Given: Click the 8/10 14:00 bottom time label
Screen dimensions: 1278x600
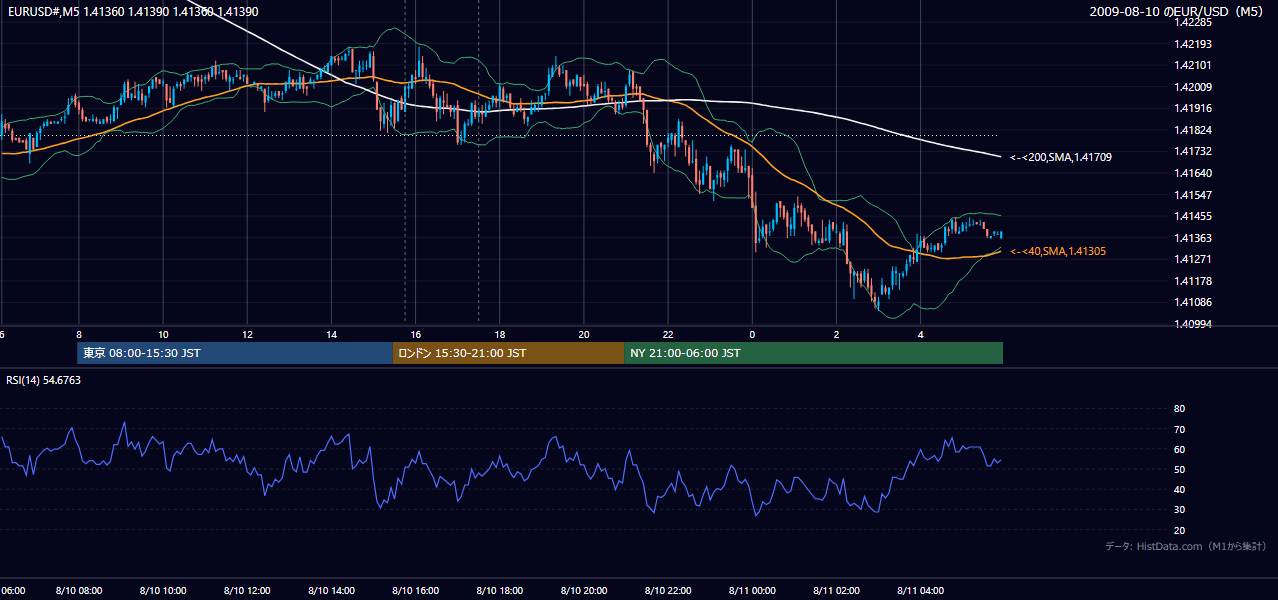Looking at the screenshot, I should click(x=331, y=591).
